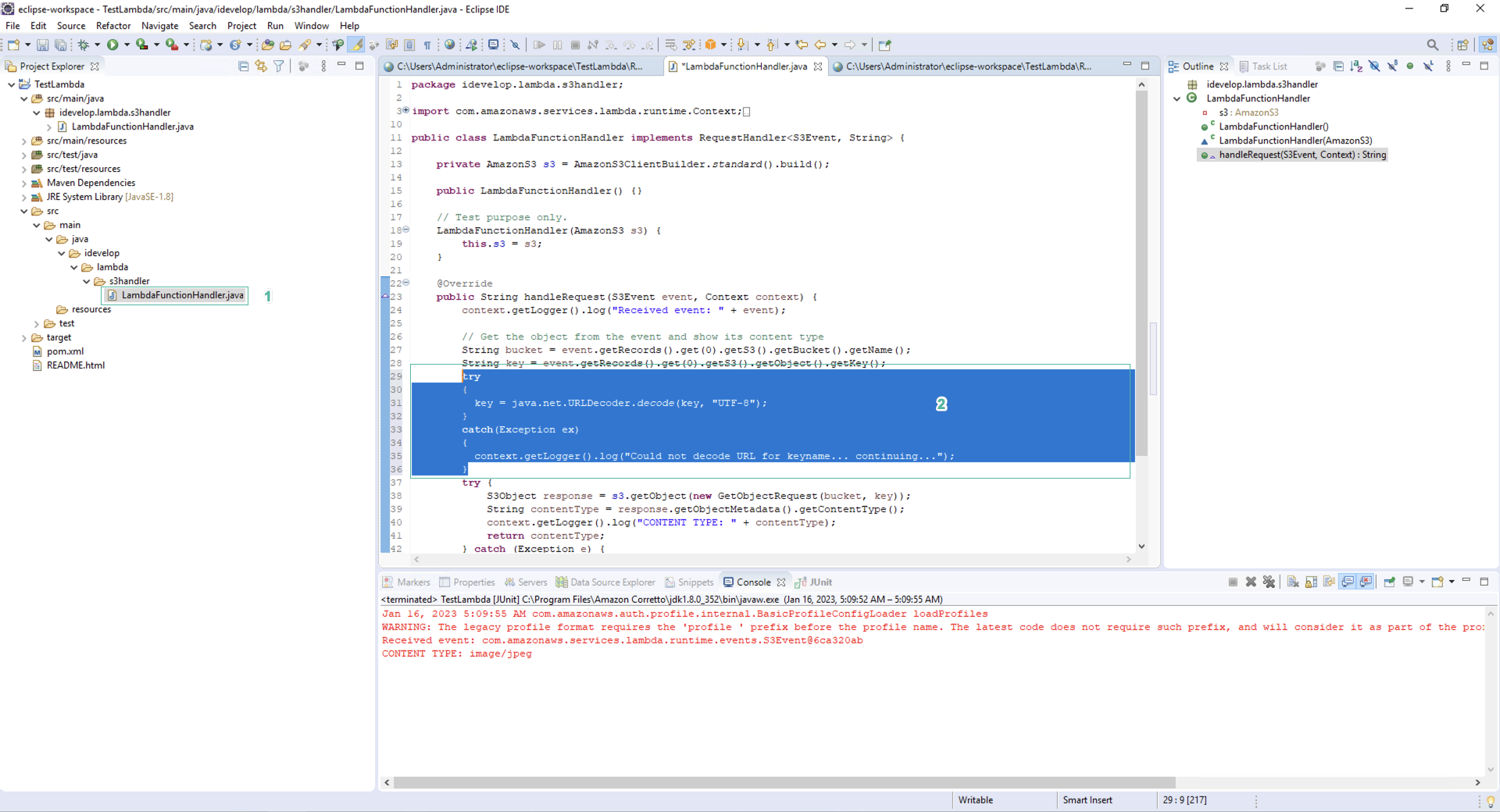This screenshot has height=812, width=1500.
Task: Maximize the Console view
Action: pos(1484,582)
